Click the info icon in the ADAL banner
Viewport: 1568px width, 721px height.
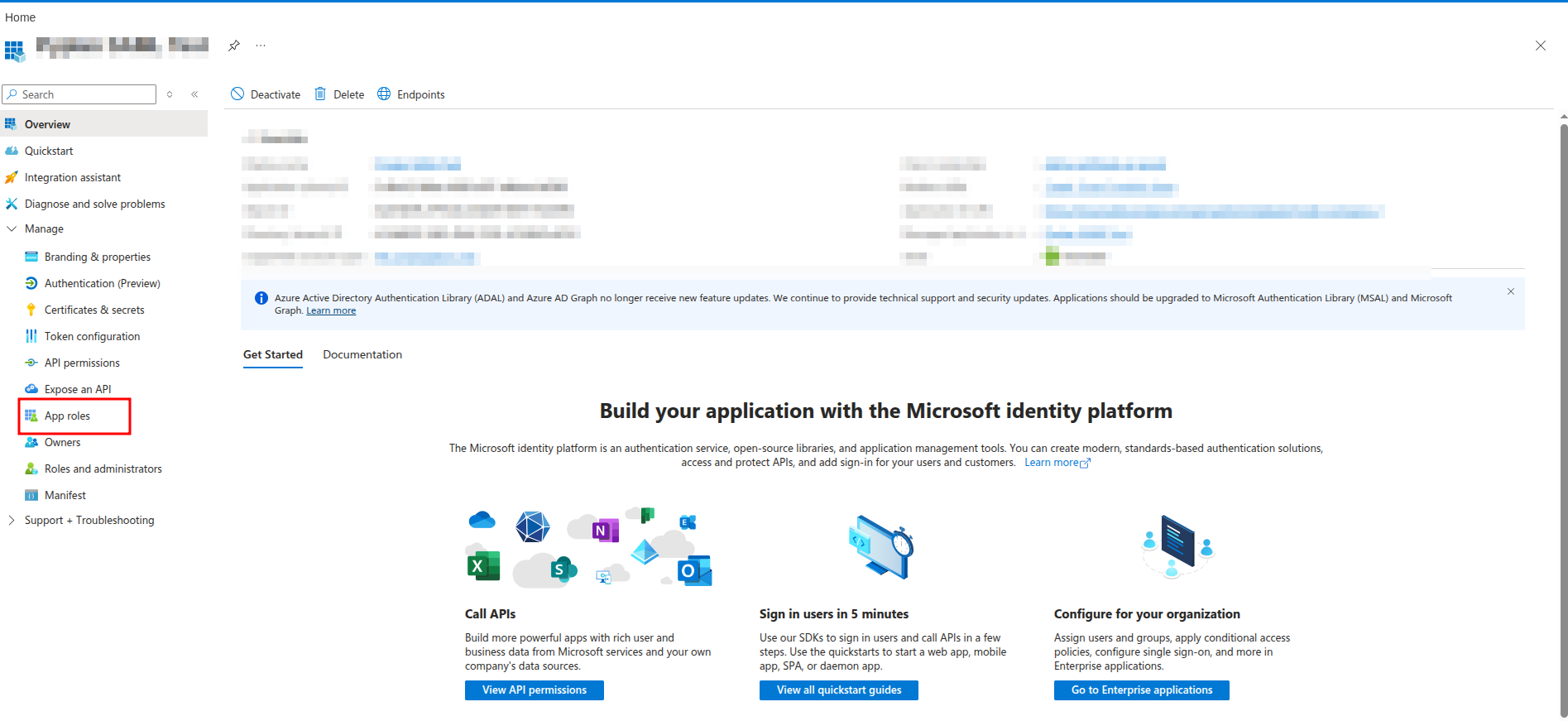[x=261, y=298]
